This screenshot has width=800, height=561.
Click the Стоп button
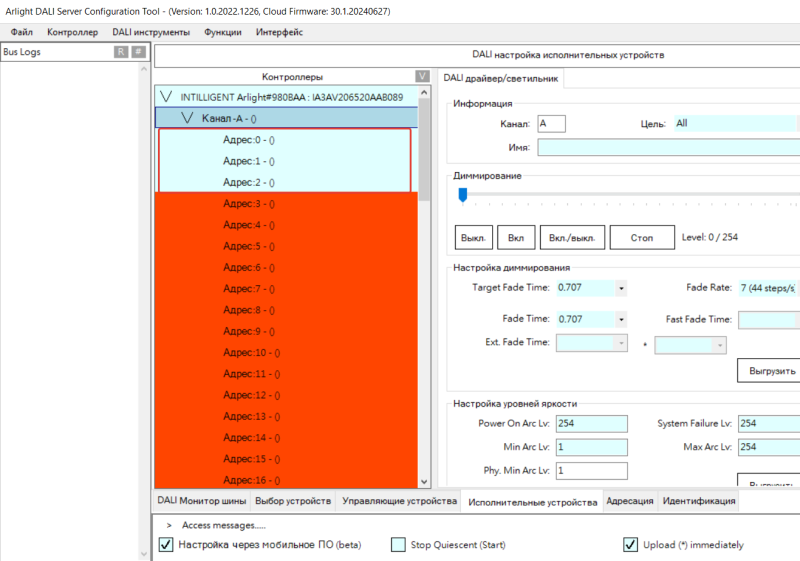pyautogui.click(x=642, y=238)
